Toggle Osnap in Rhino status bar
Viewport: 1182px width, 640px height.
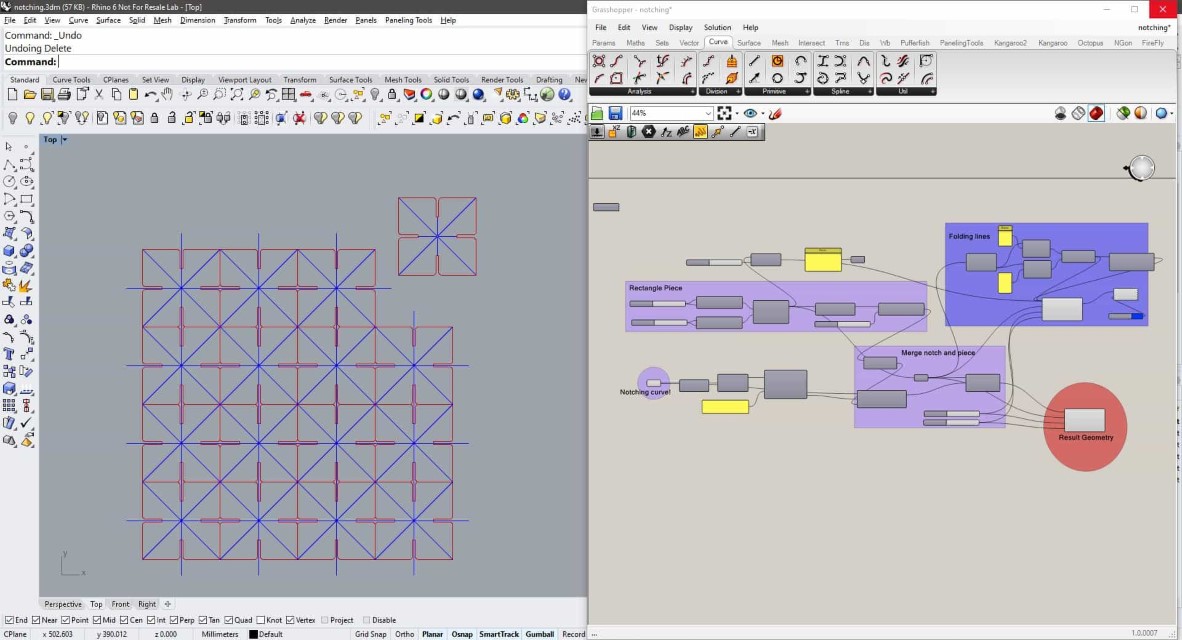pos(461,634)
